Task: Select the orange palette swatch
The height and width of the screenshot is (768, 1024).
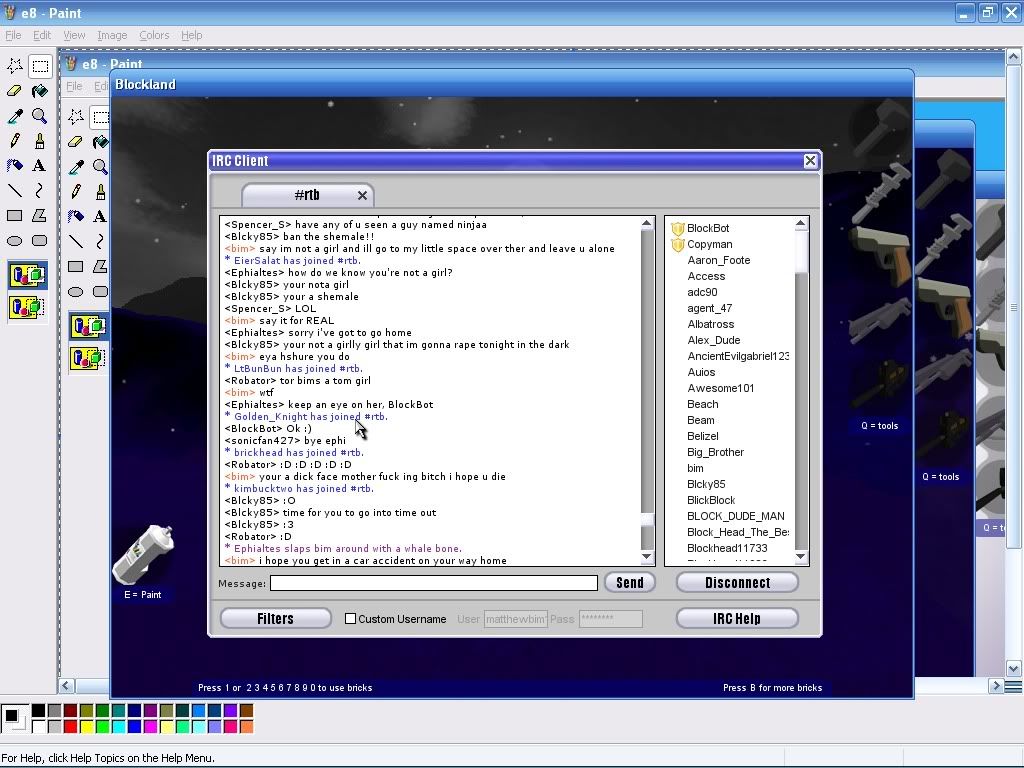Action: pos(246,726)
